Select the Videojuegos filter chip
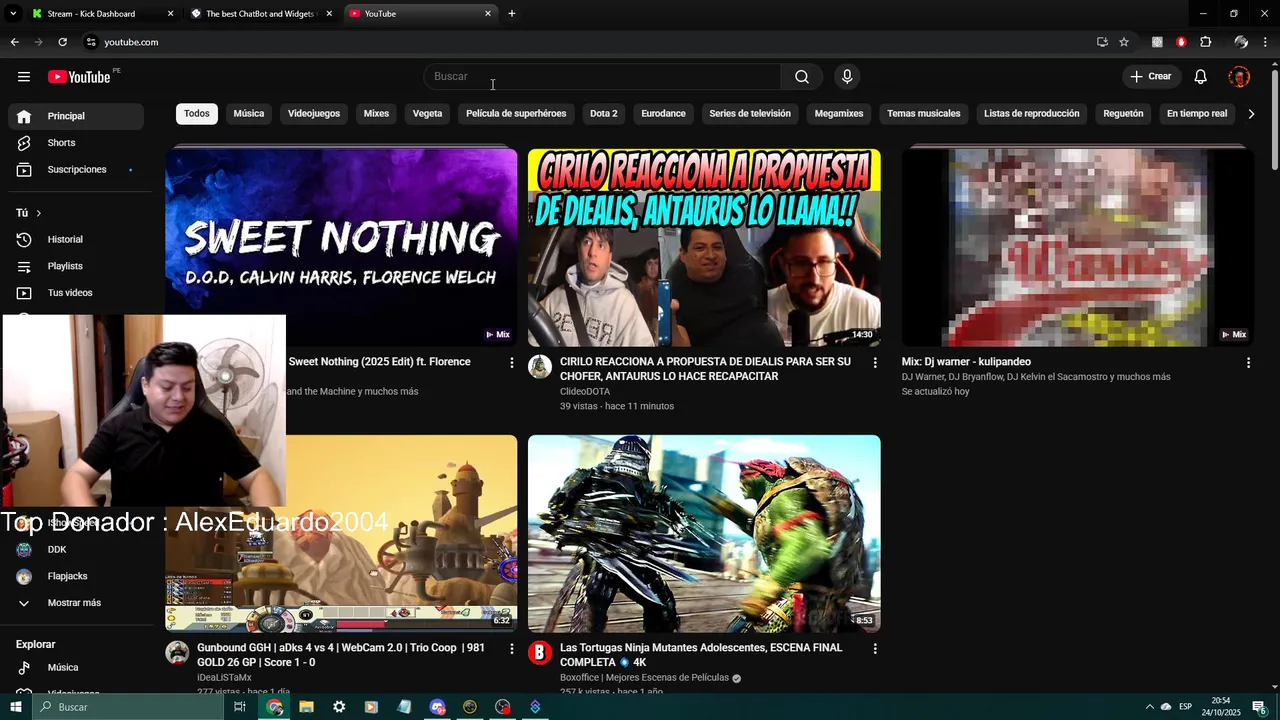 point(314,114)
